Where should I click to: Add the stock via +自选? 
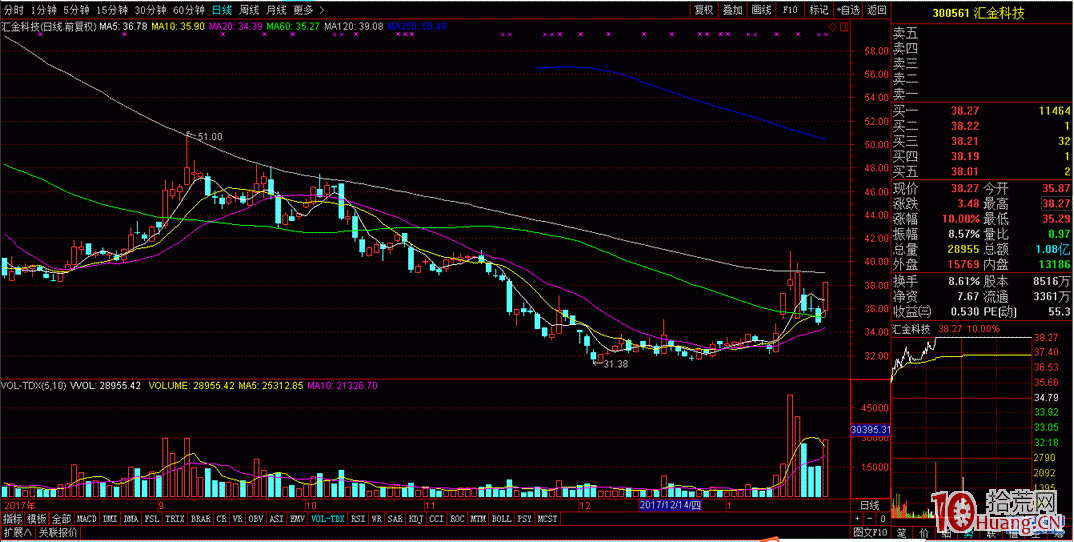tap(847, 10)
